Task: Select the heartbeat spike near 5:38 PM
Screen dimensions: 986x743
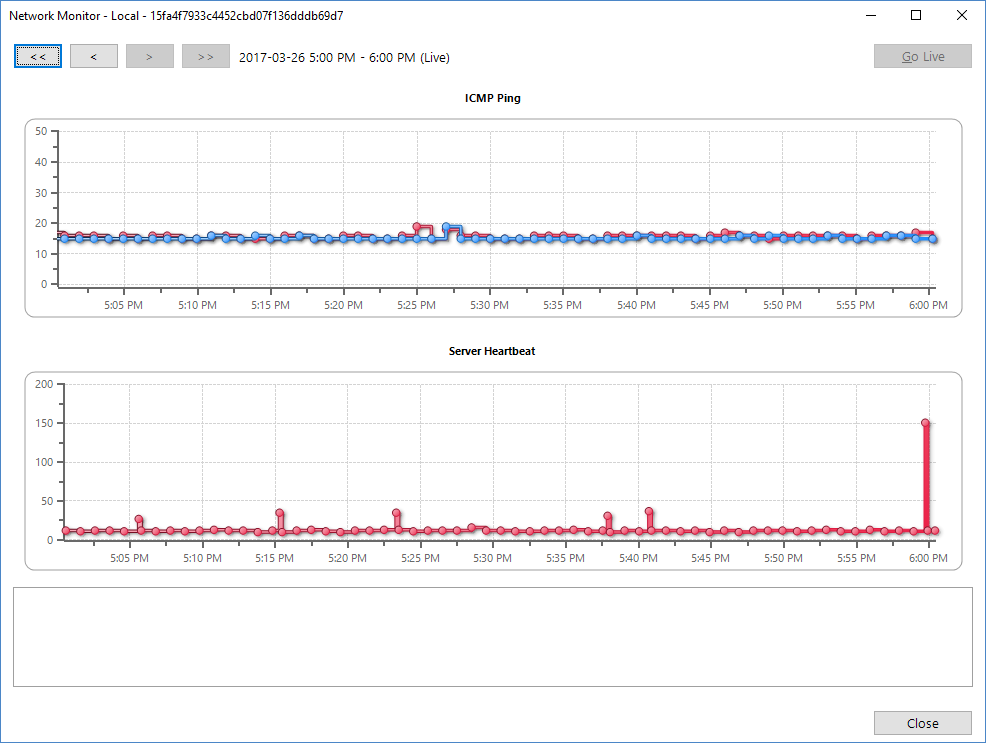Action: coord(607,516)
